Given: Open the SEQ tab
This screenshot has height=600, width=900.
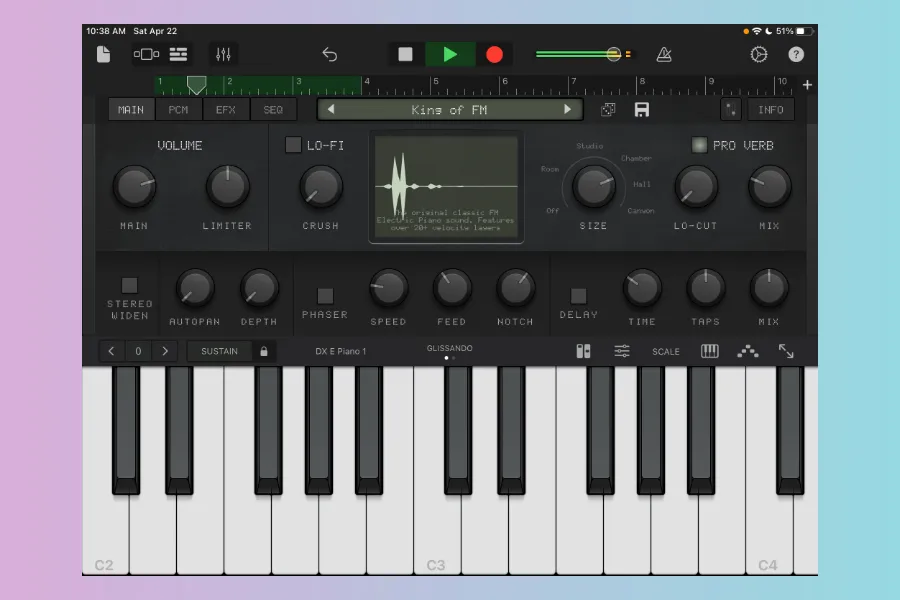Looking at the screenshot, I should (273, 110).
